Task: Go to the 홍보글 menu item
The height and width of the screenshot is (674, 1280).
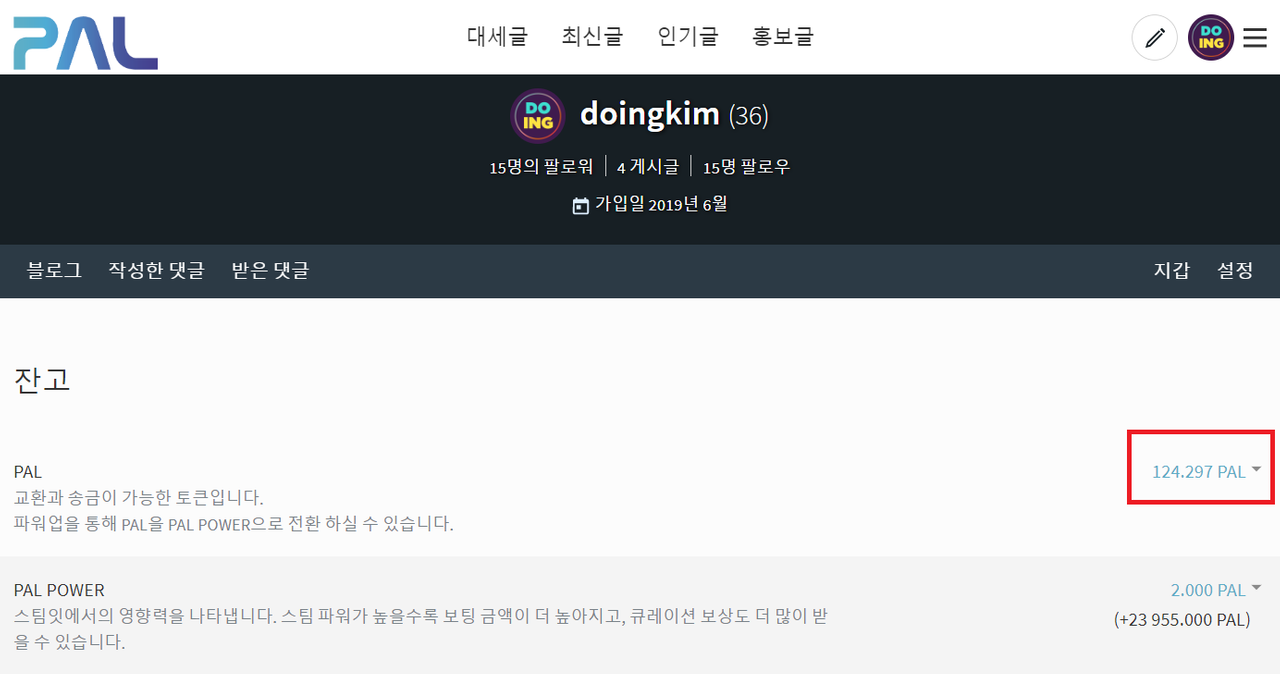Action: [x=783, y=37]
